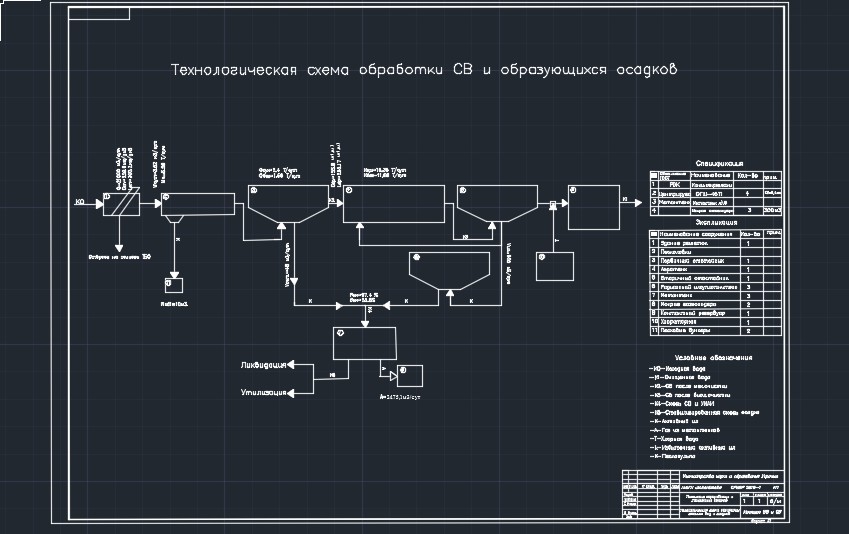Click the 'Аэротенк' row in Экспликация table
The image size is (849, 534).
pyautogui.click(x=715, y=269)
